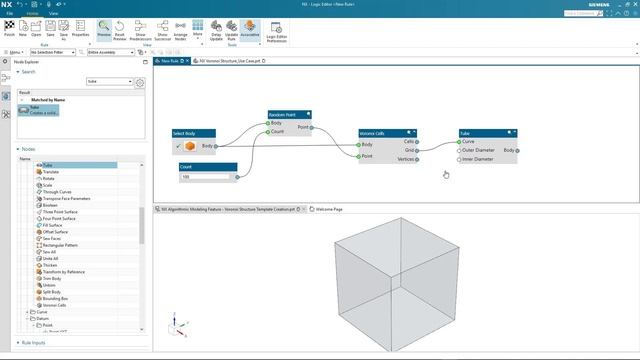Screen dimensions: 640x360
Task: Switch to the Home ribbon tab
Action: click(32, 13)
